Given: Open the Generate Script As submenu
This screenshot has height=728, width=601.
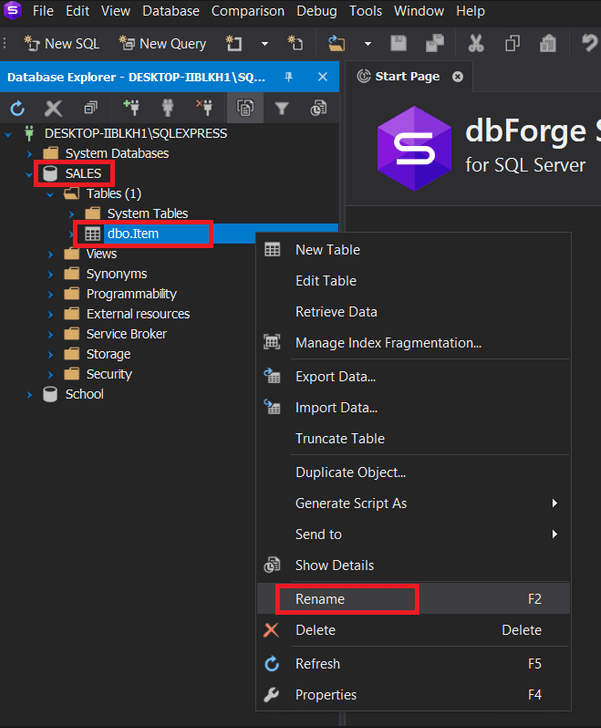Looking at the screenshot, I should (413, 503).
